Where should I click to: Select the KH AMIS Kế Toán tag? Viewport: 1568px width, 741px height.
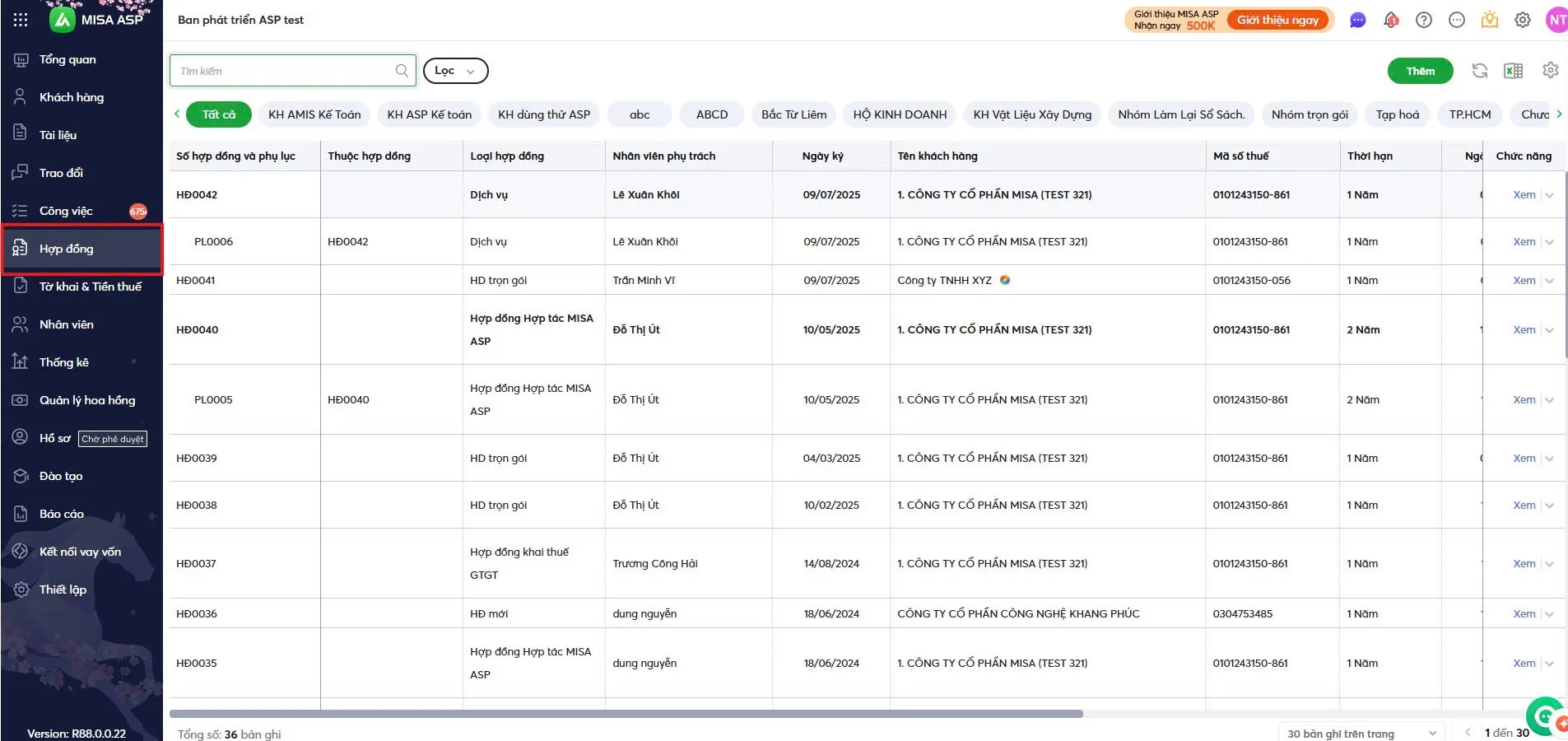314,114
